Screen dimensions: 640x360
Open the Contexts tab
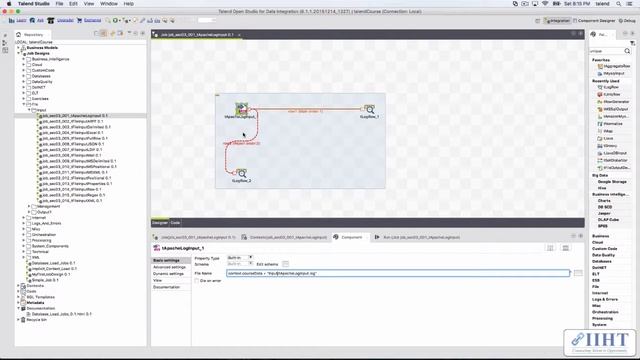click(x=284, y=237)
